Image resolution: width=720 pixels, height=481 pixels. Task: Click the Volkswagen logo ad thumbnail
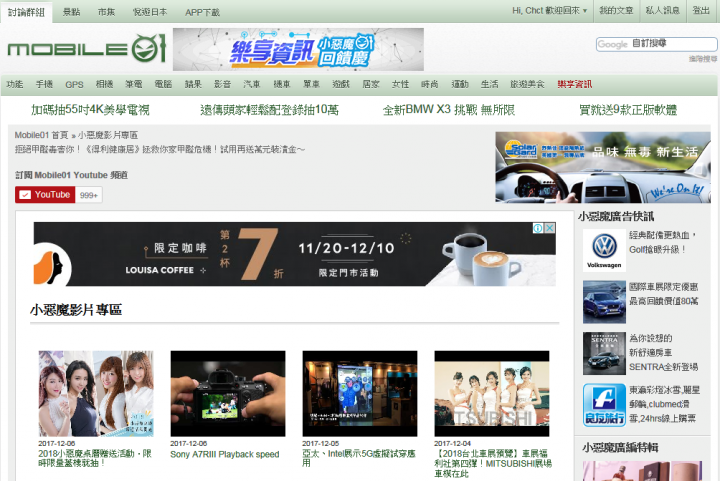(x=604, y=251)
